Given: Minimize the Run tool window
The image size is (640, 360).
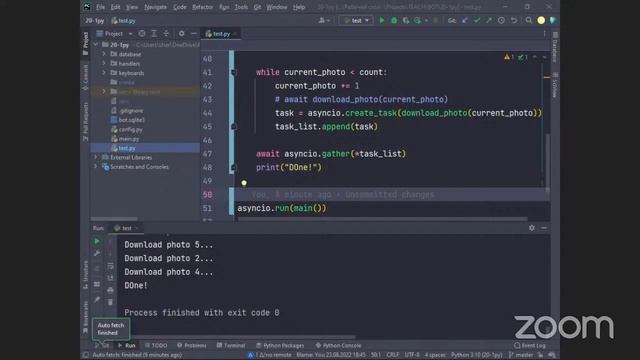Looking at the screenshot, I should [544, 228].
